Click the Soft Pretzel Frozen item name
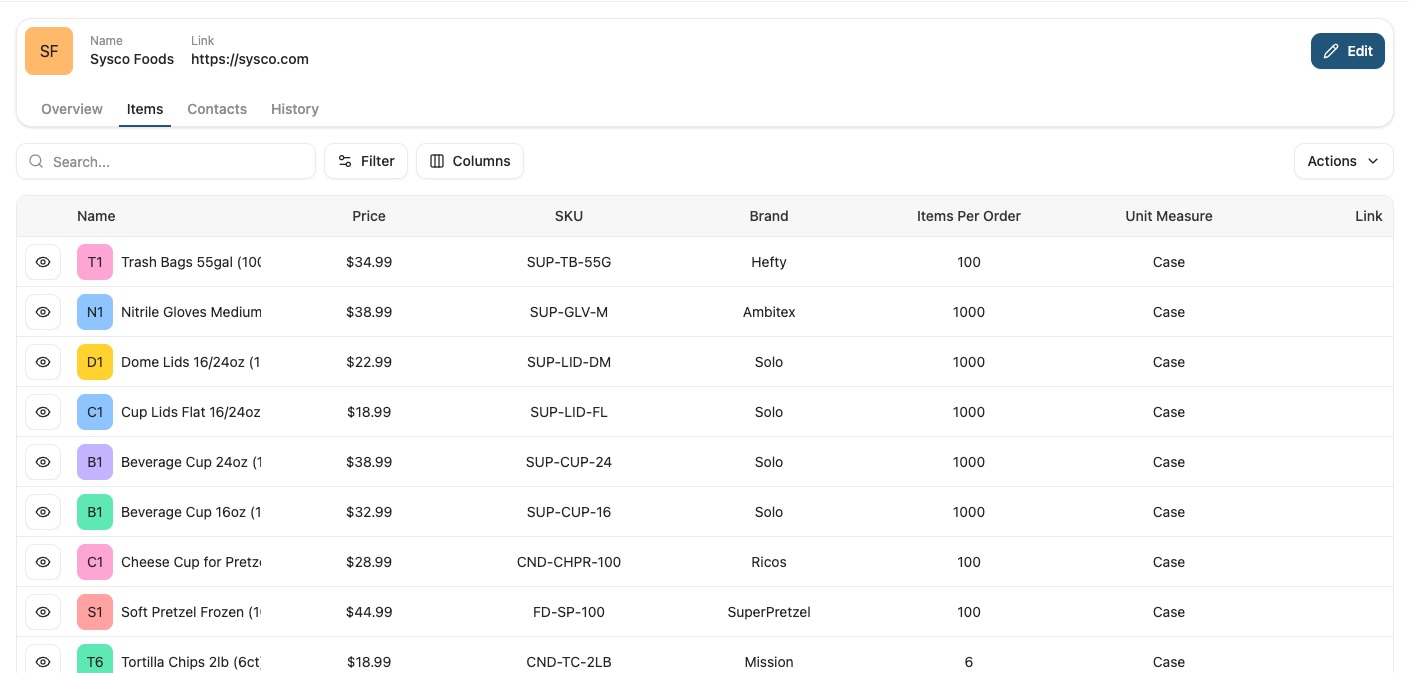 (191, 612)
